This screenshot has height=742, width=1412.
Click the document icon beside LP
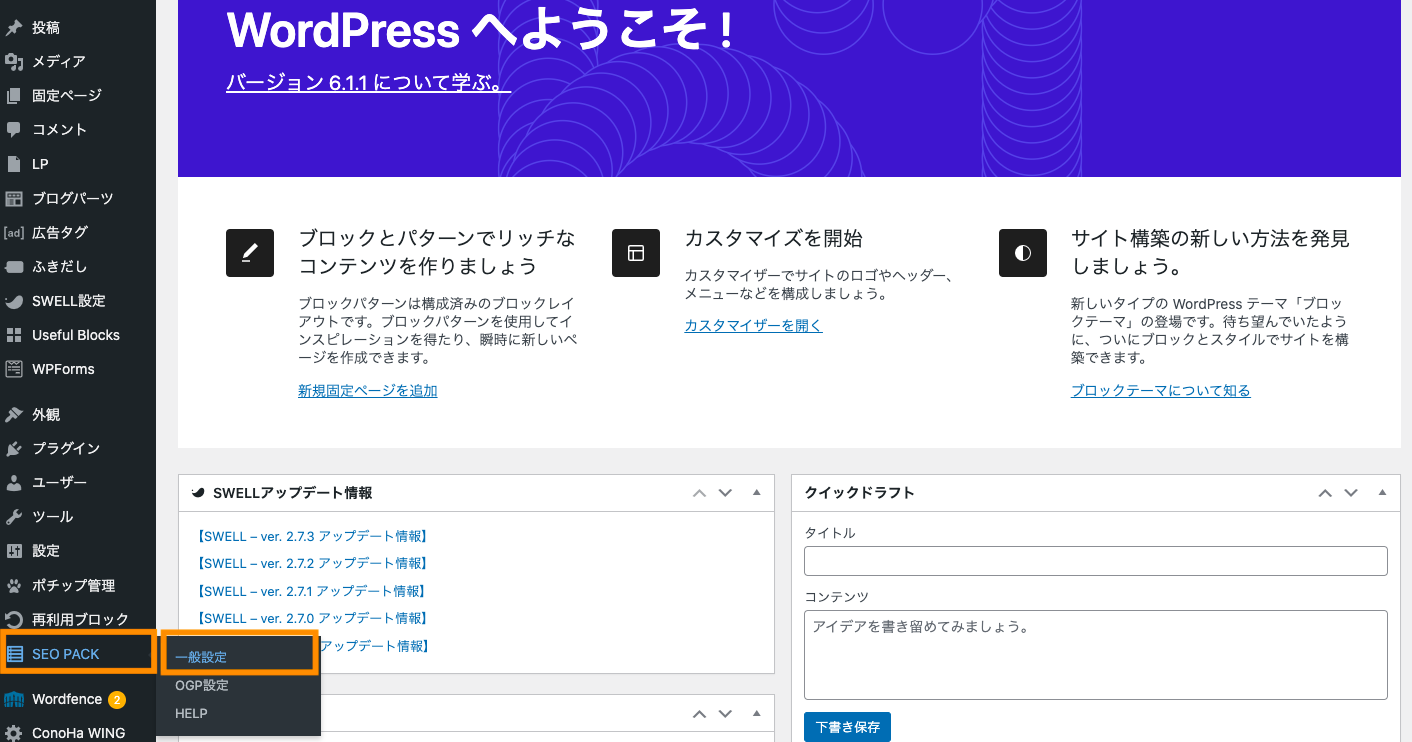14,164
